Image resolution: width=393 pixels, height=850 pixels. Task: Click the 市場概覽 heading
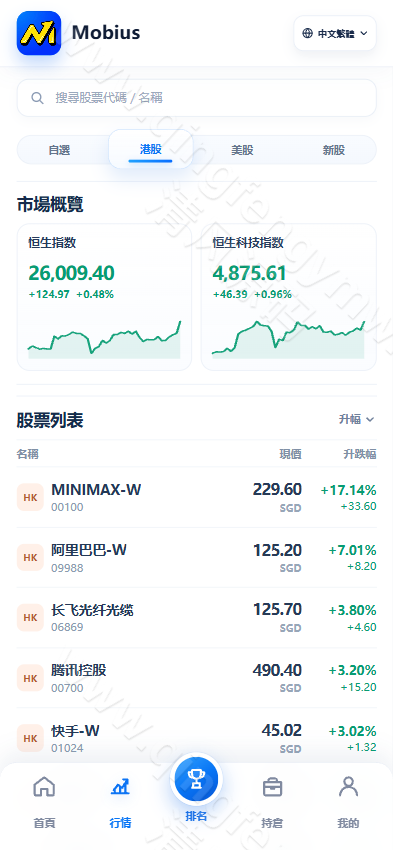tap(50, 205)
